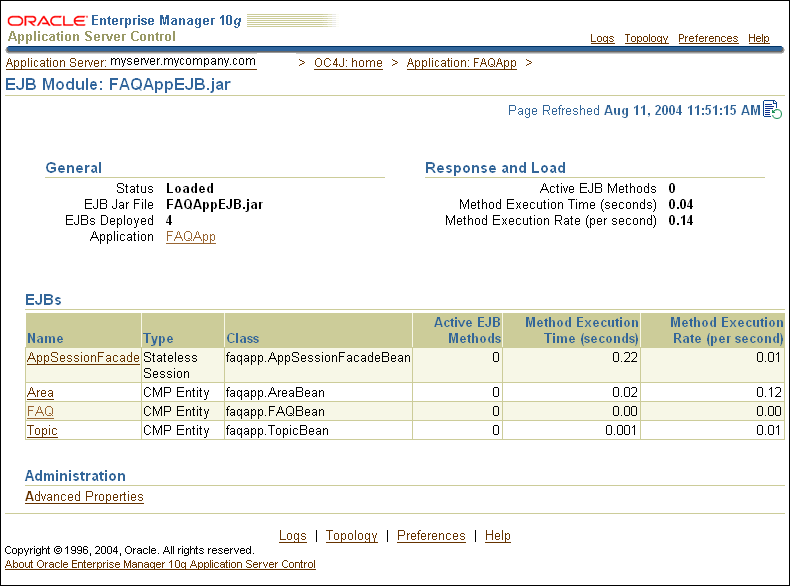
Task: Click the 0.12 execution rate value
Action: (x=769, y=393)
